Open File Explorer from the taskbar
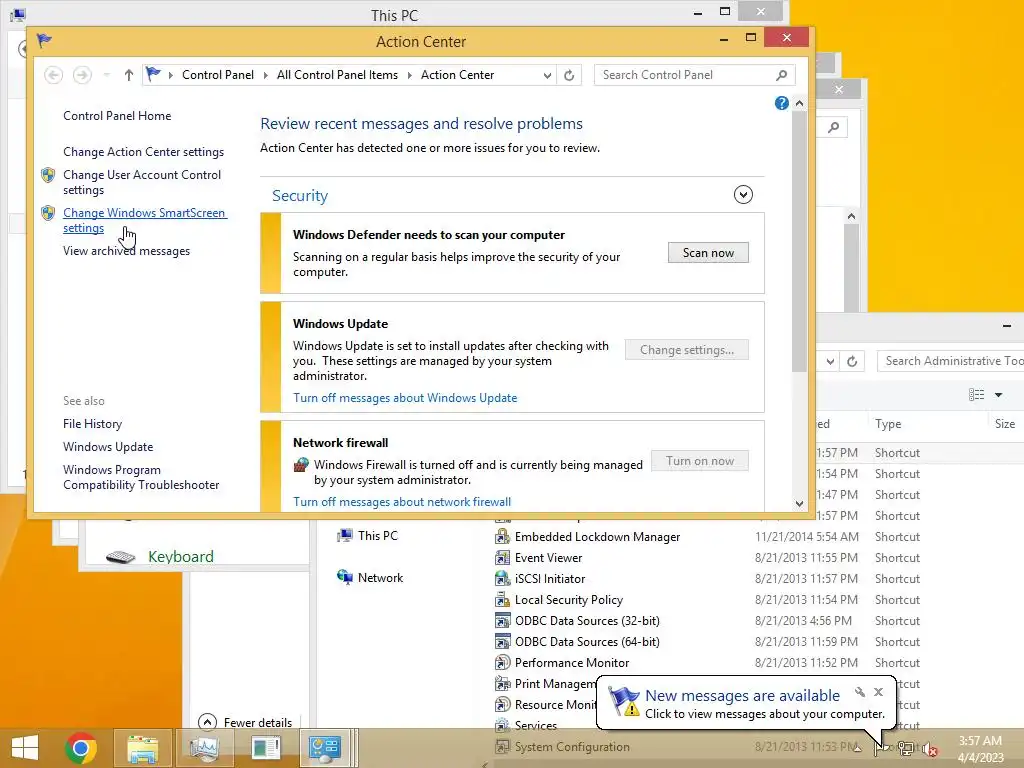1024x768 pixels. [142, 748]
